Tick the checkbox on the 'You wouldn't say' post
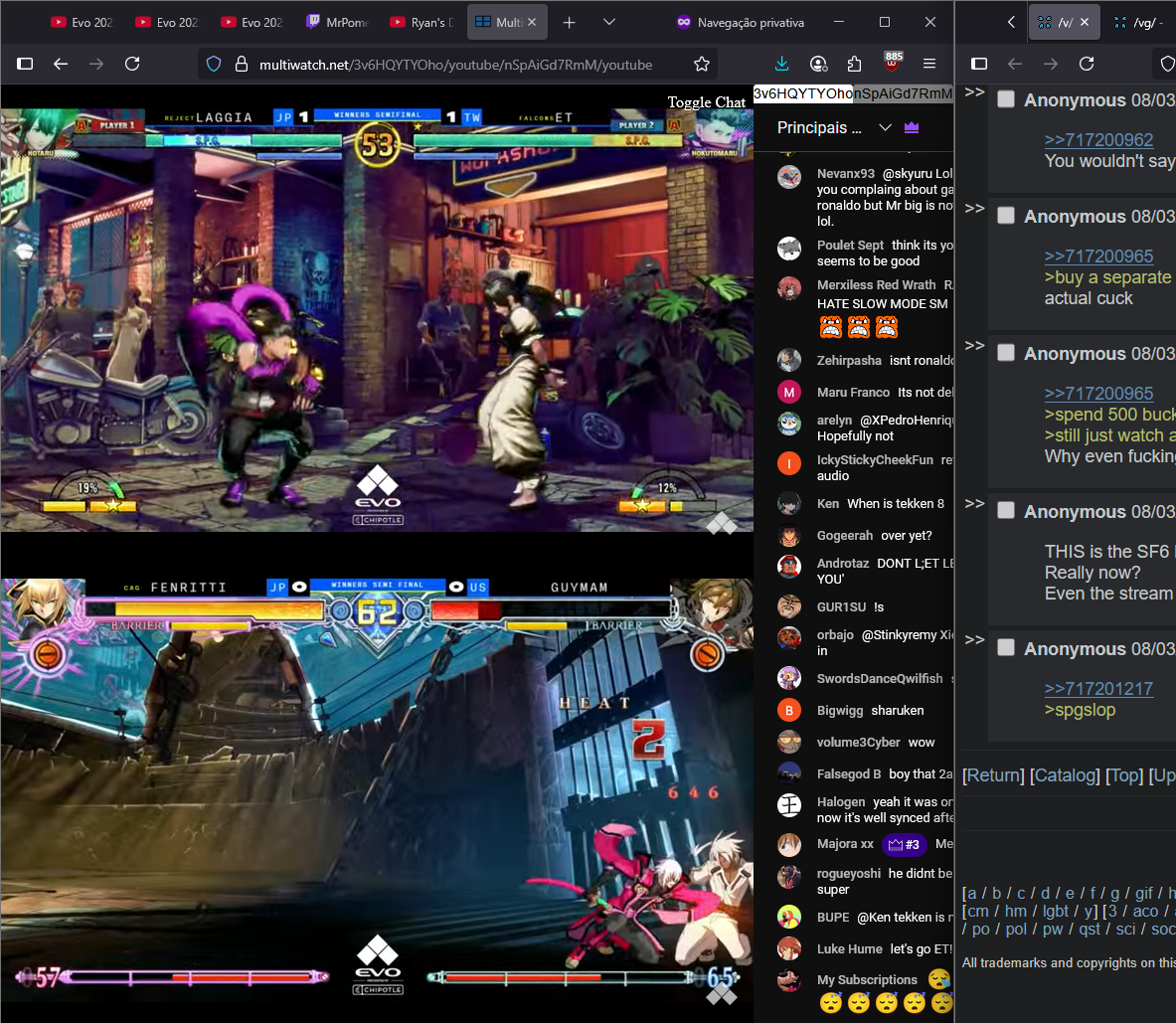The height and width of the screenshot is (1023, 1176). coord(1006,99)
